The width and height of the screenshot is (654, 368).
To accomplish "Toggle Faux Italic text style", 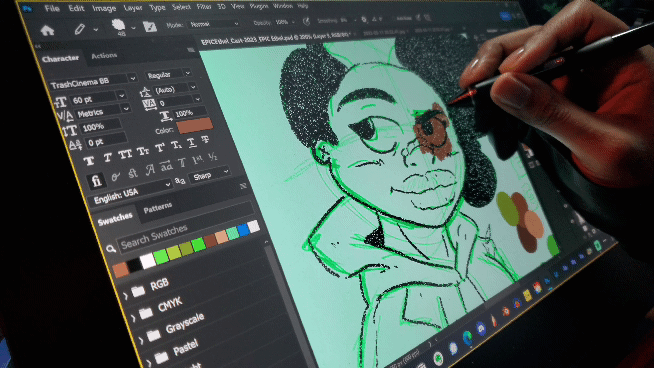I will [x=108, y=157].
